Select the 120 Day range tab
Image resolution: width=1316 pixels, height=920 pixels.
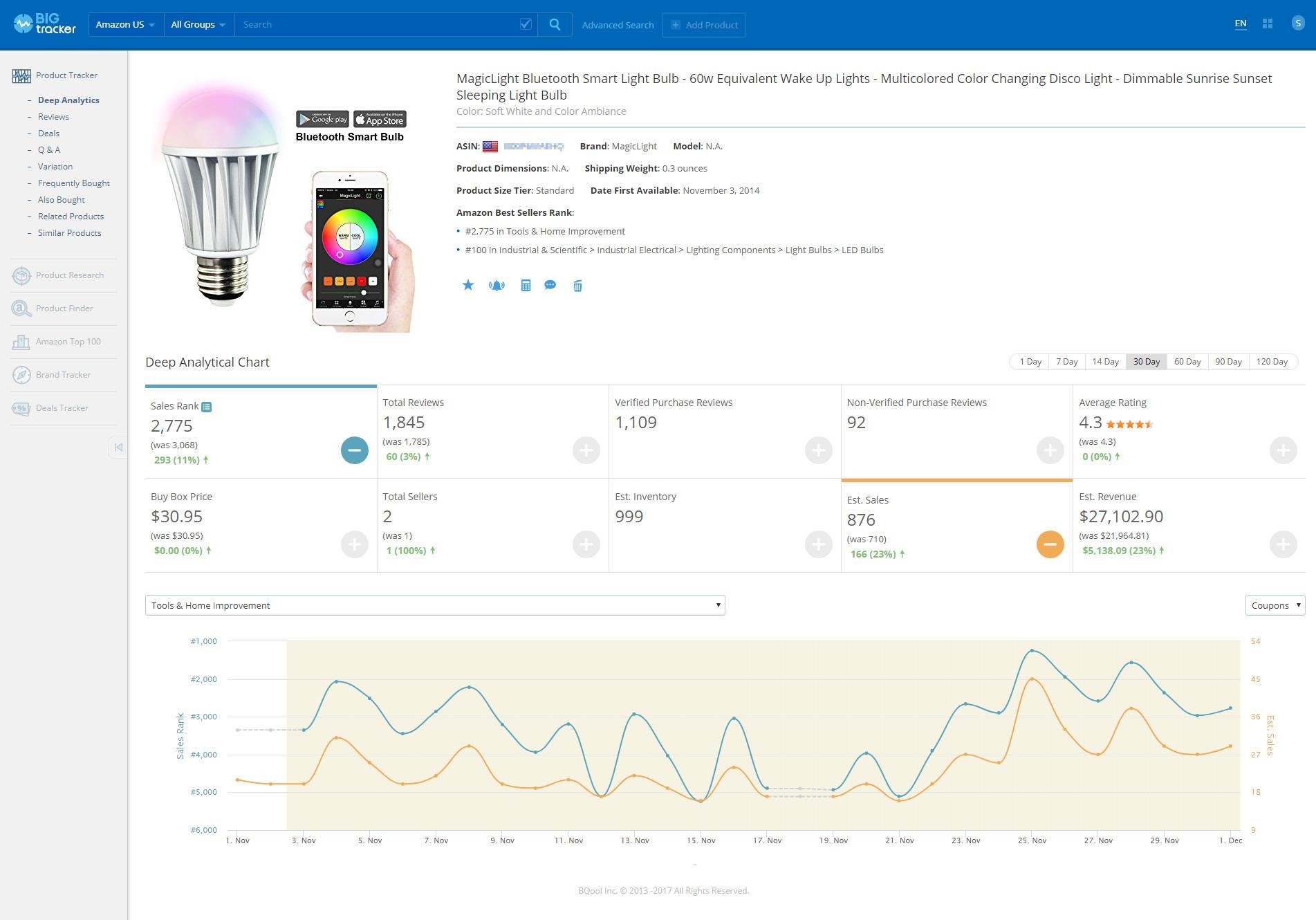coord(1272,362)
